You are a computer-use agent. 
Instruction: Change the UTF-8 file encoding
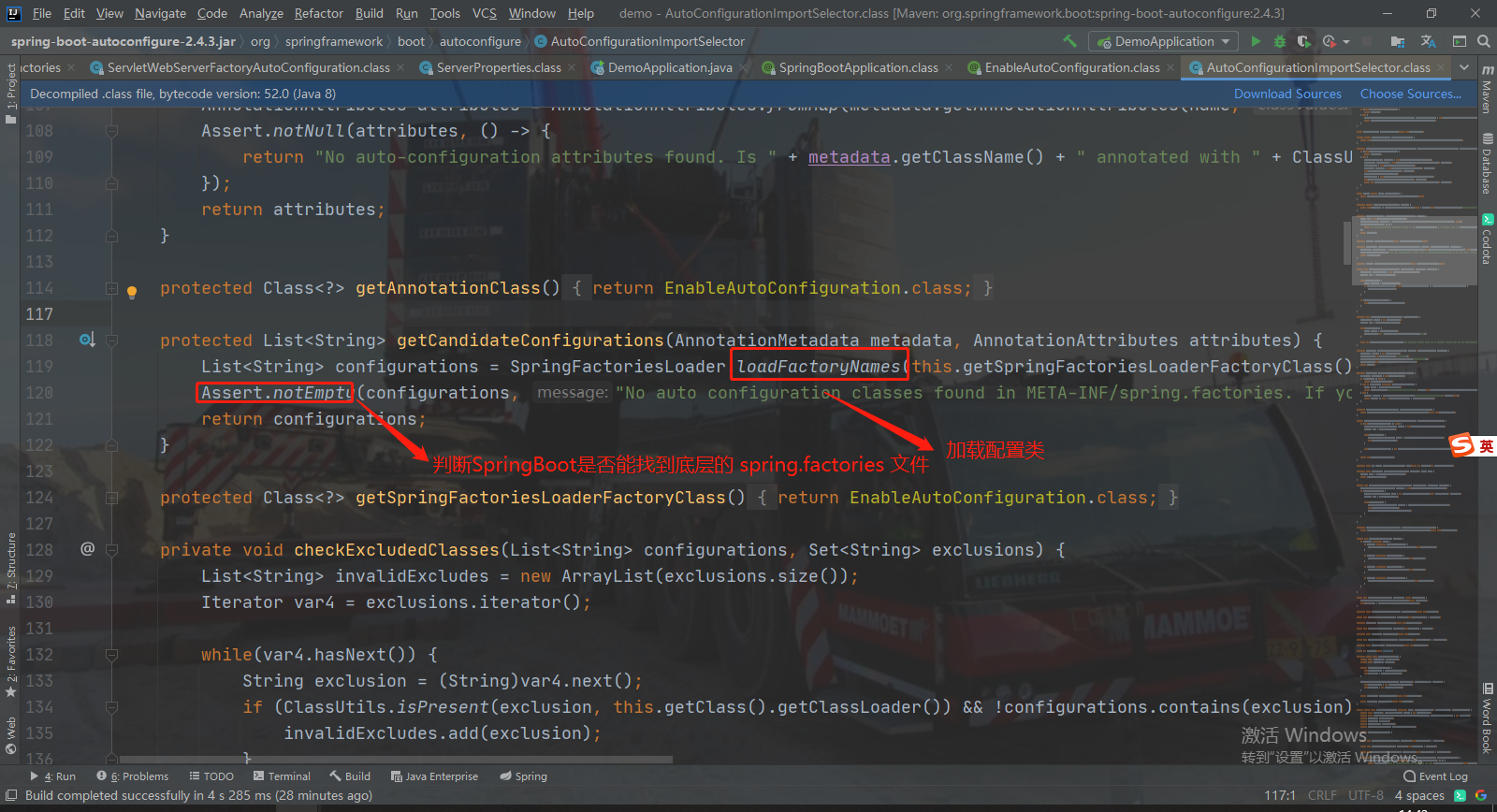tap(1366, 795)
